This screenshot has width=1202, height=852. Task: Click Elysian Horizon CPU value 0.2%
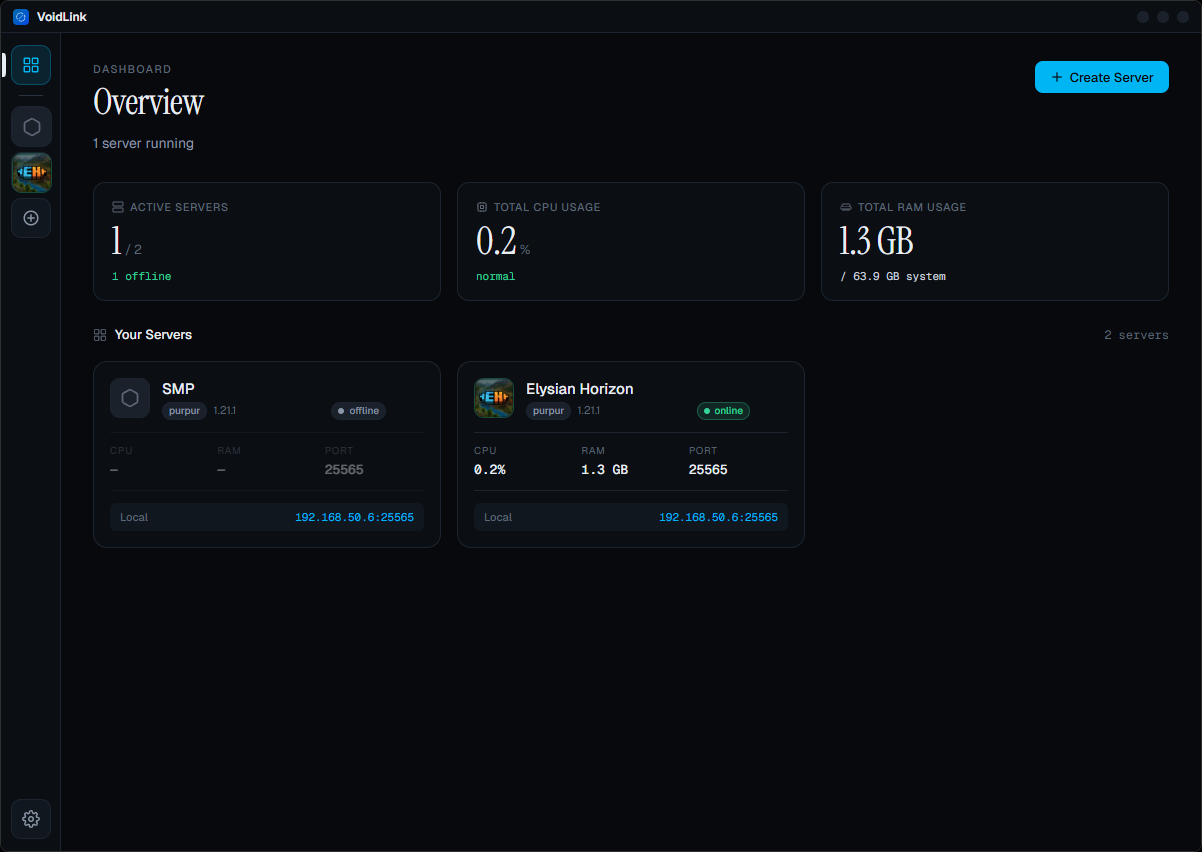[x=490, y=469]
